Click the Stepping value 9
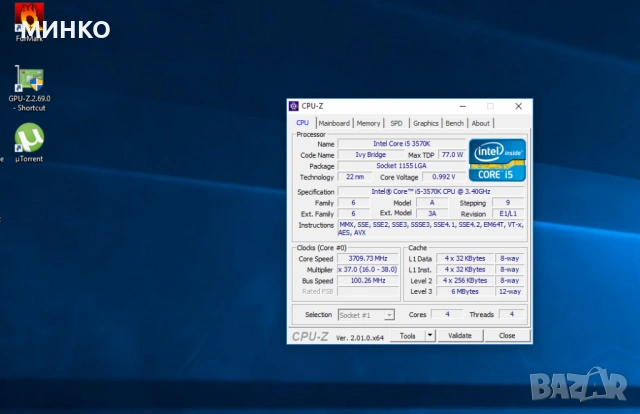Viewport: 640px width, 414px height. (x=508, y=203)
